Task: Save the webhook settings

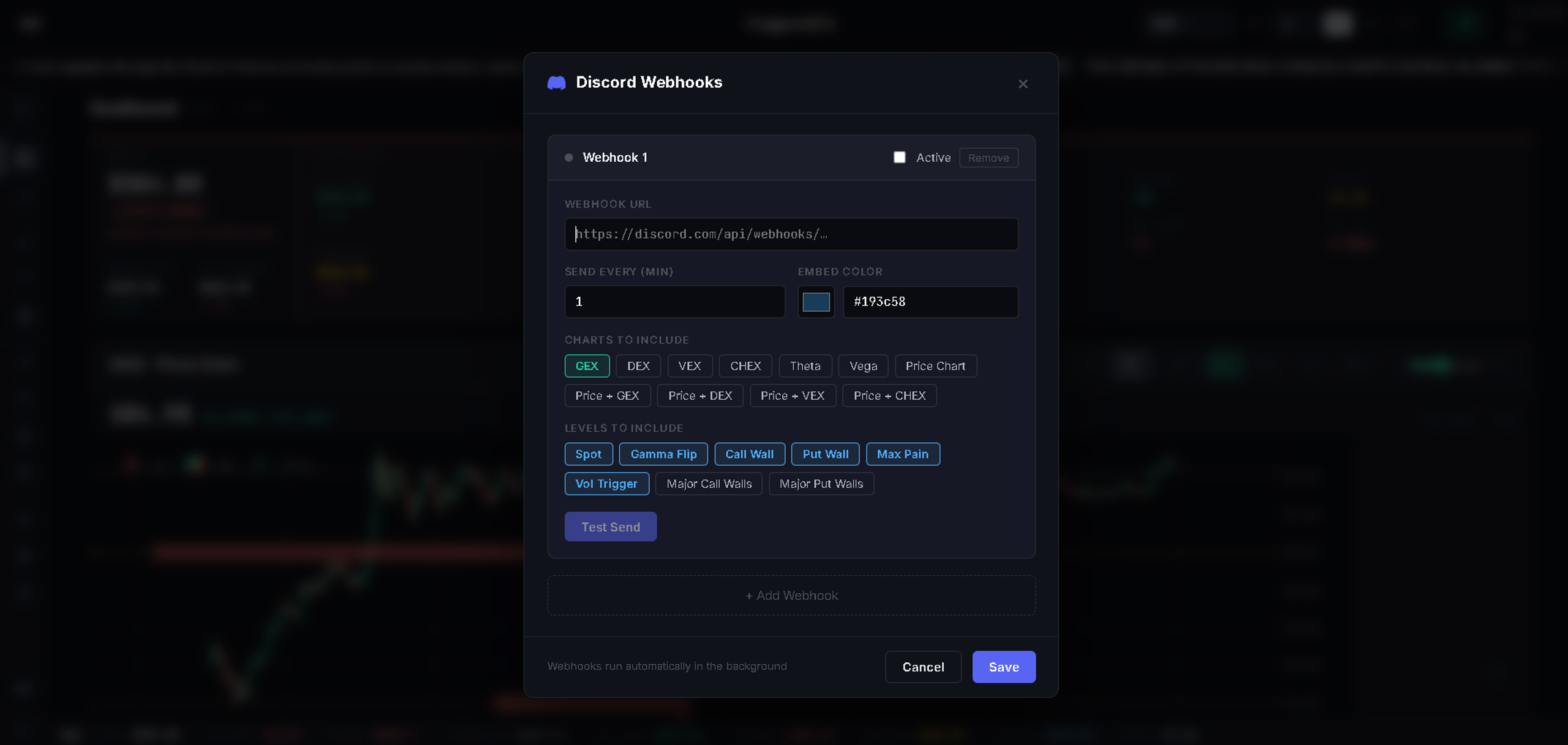Action: tap(1004, 667)
